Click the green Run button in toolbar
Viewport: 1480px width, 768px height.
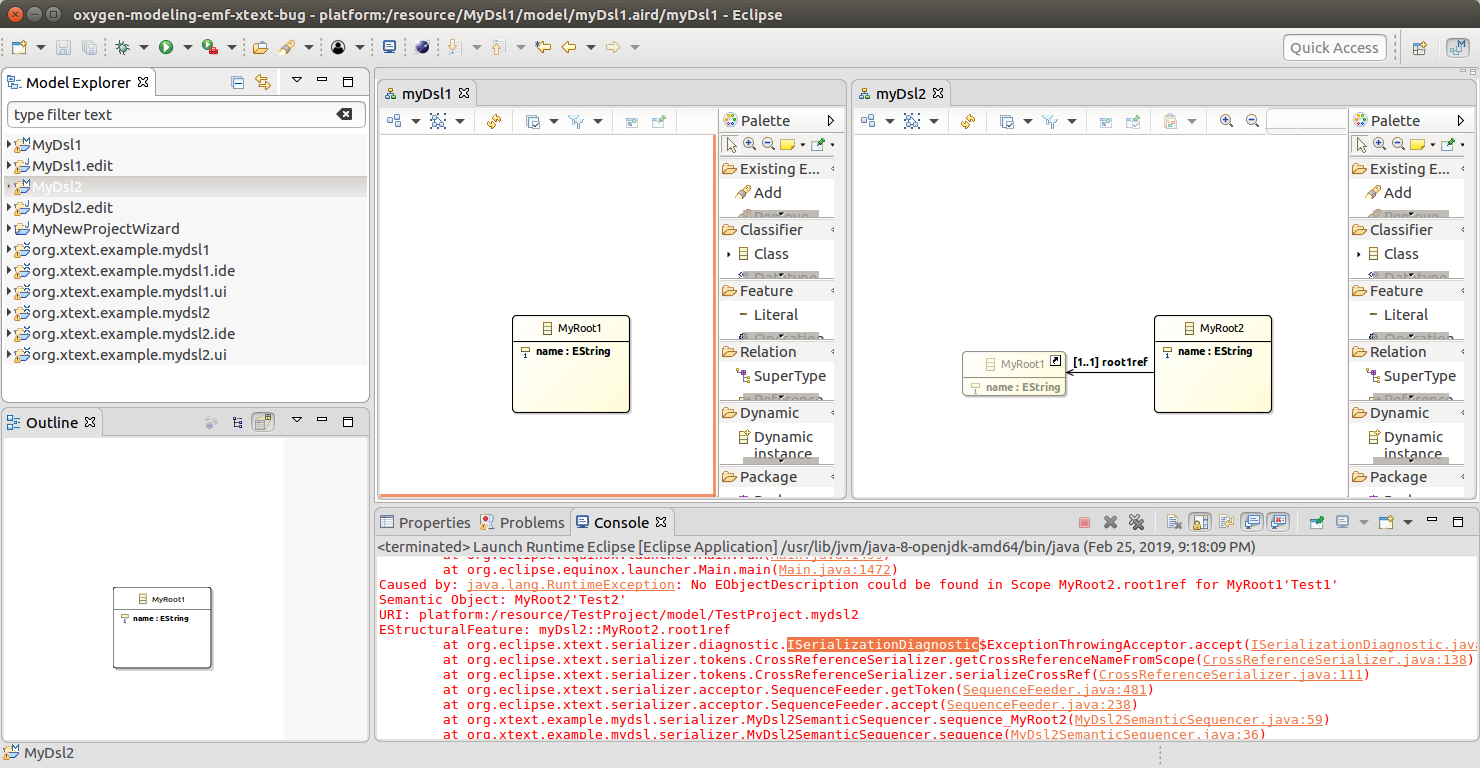(166, 47)
